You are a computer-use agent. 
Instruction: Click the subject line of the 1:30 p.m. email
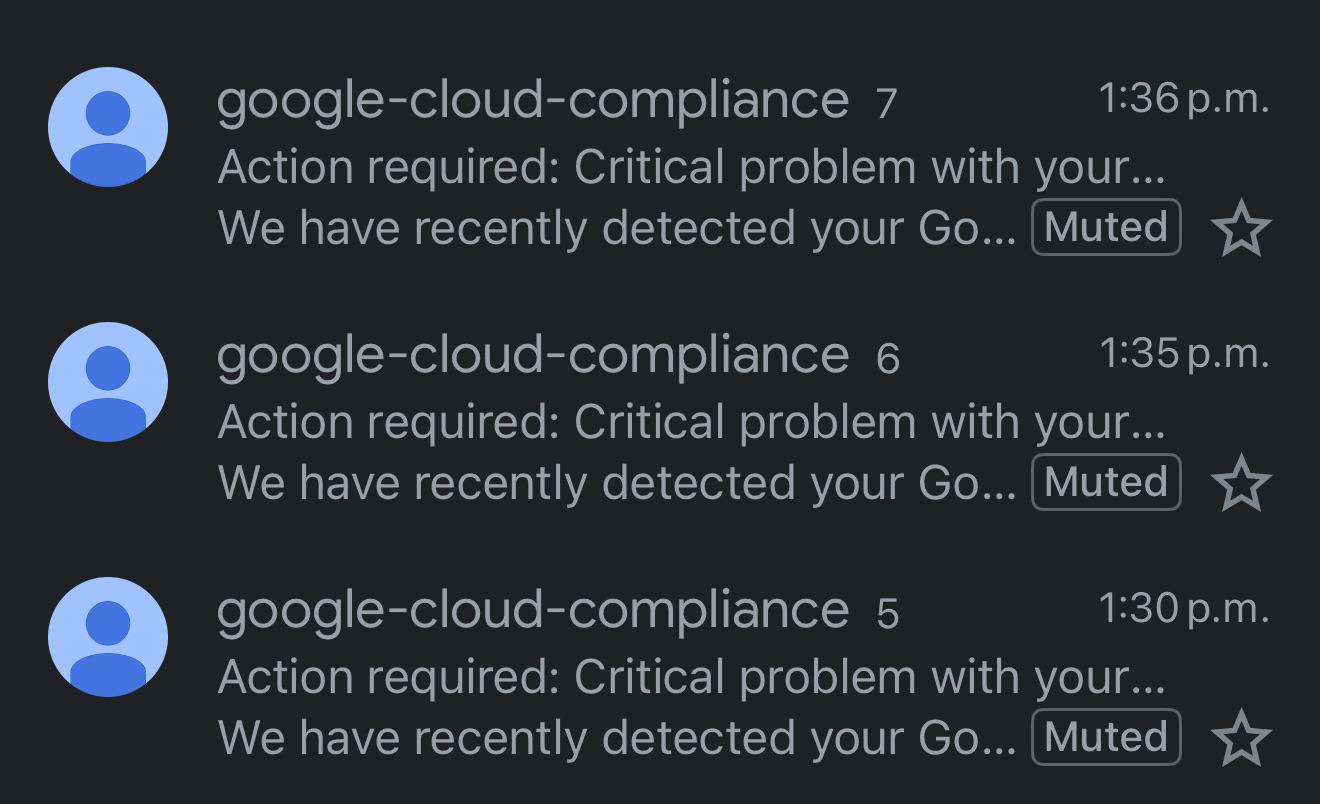coord(690,677)
